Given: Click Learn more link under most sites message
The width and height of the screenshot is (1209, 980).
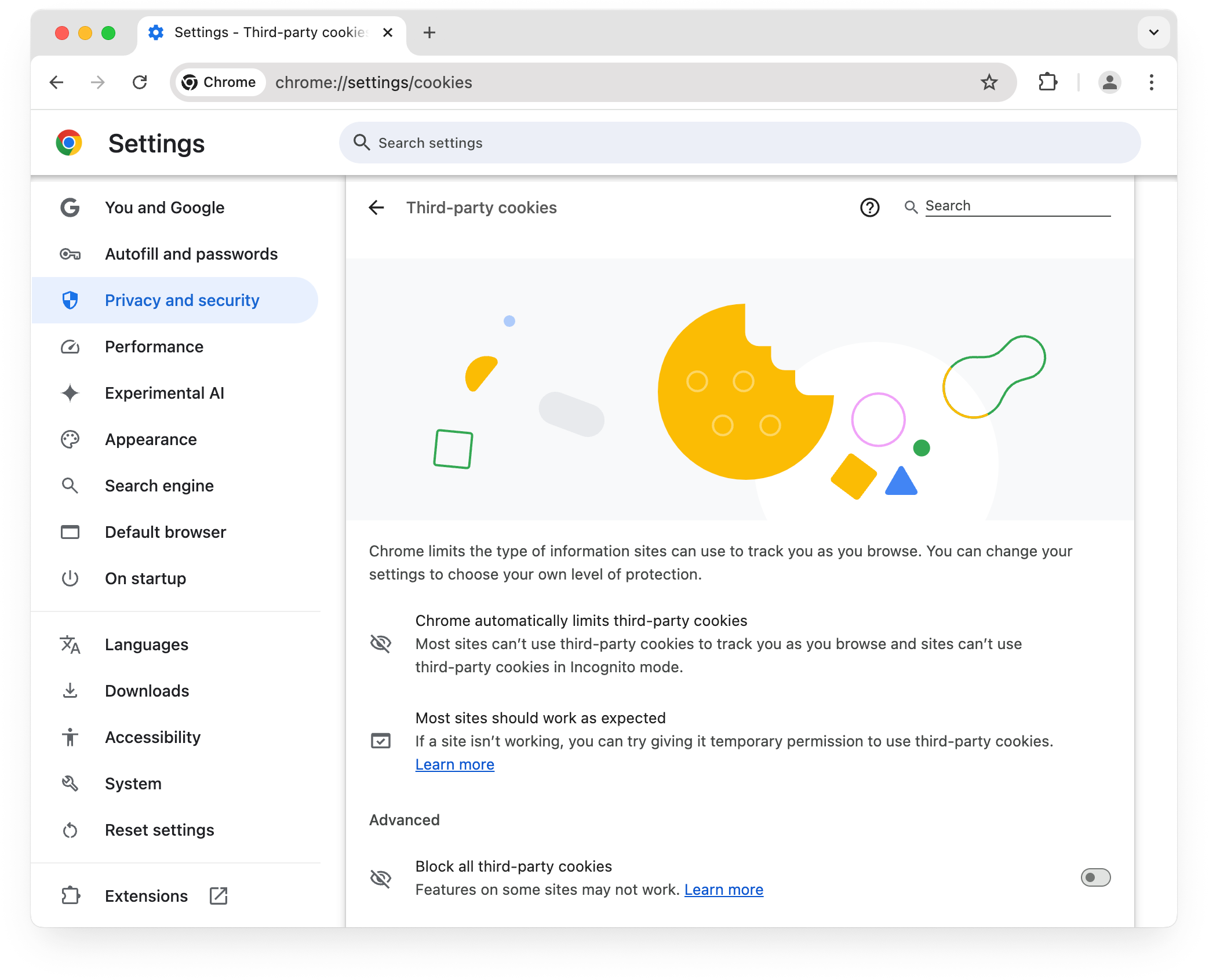Looking at the screenshot, I should click(x=455, y=764).
